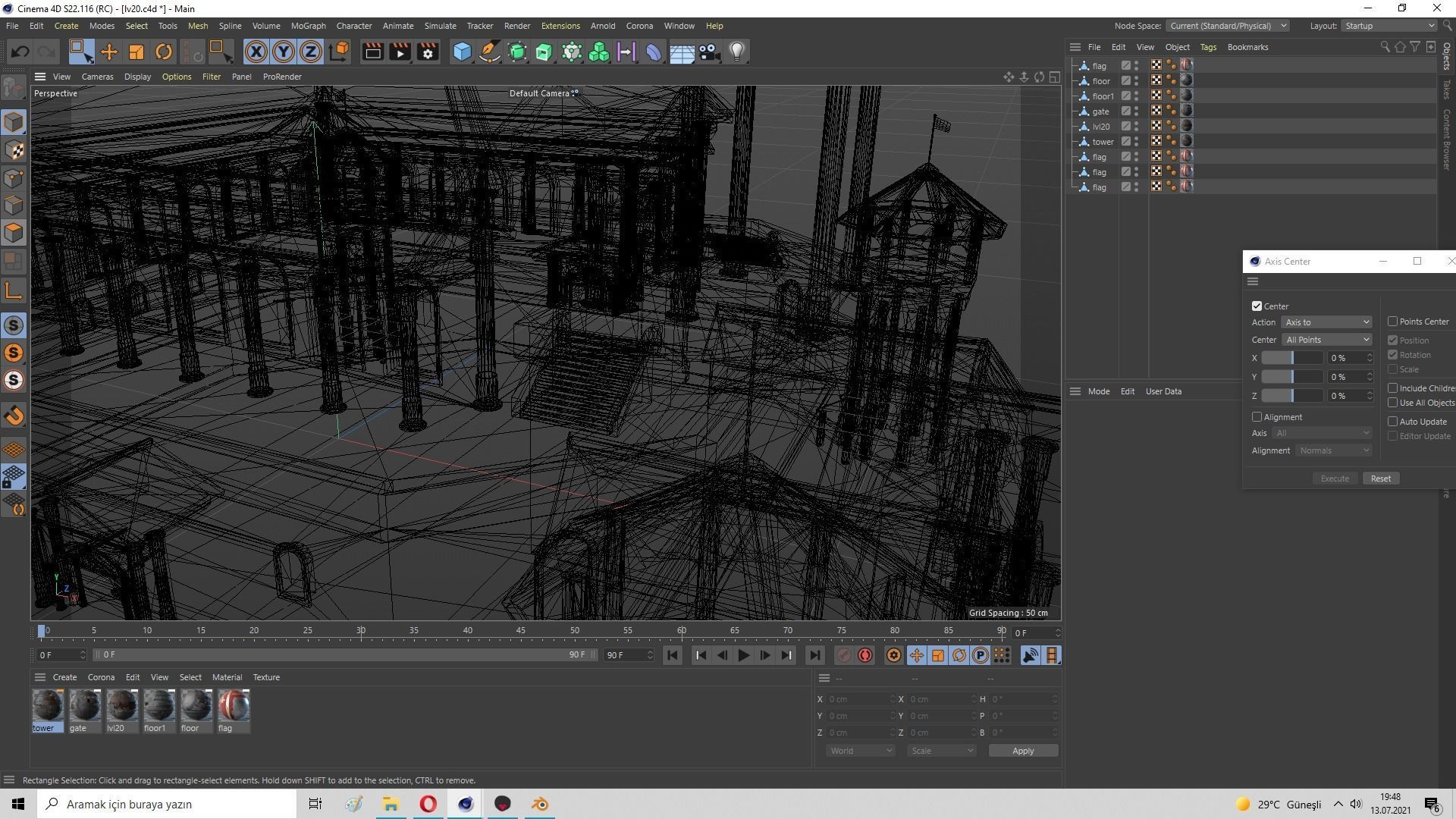Viewport: 1456px width, 819px height.
Task: Select the tower object in Object Manager
Action: [1103, 142]
